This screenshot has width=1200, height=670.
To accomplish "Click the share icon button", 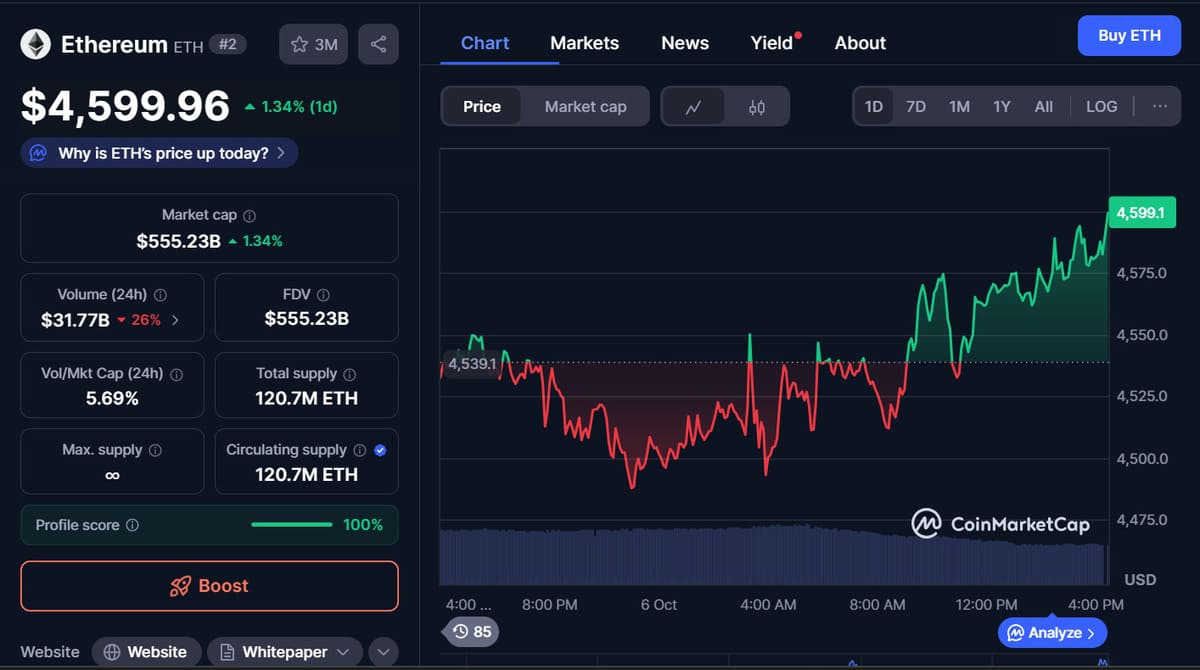I will tap(378, 44).
